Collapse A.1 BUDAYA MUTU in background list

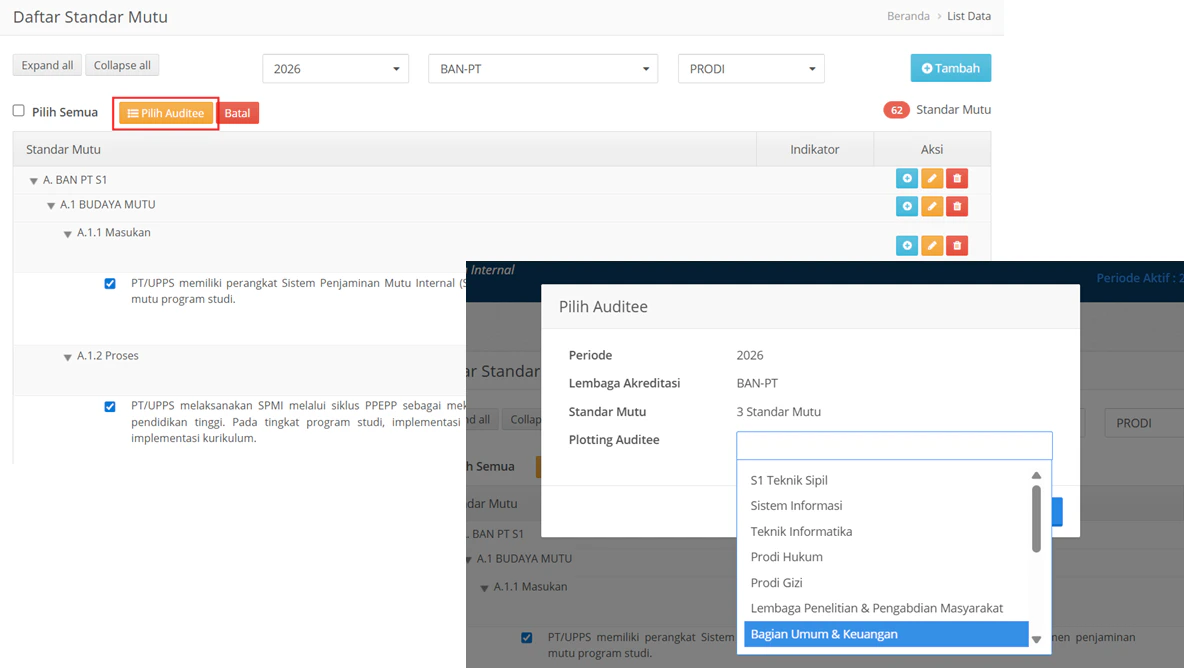[x=468, y=560]
